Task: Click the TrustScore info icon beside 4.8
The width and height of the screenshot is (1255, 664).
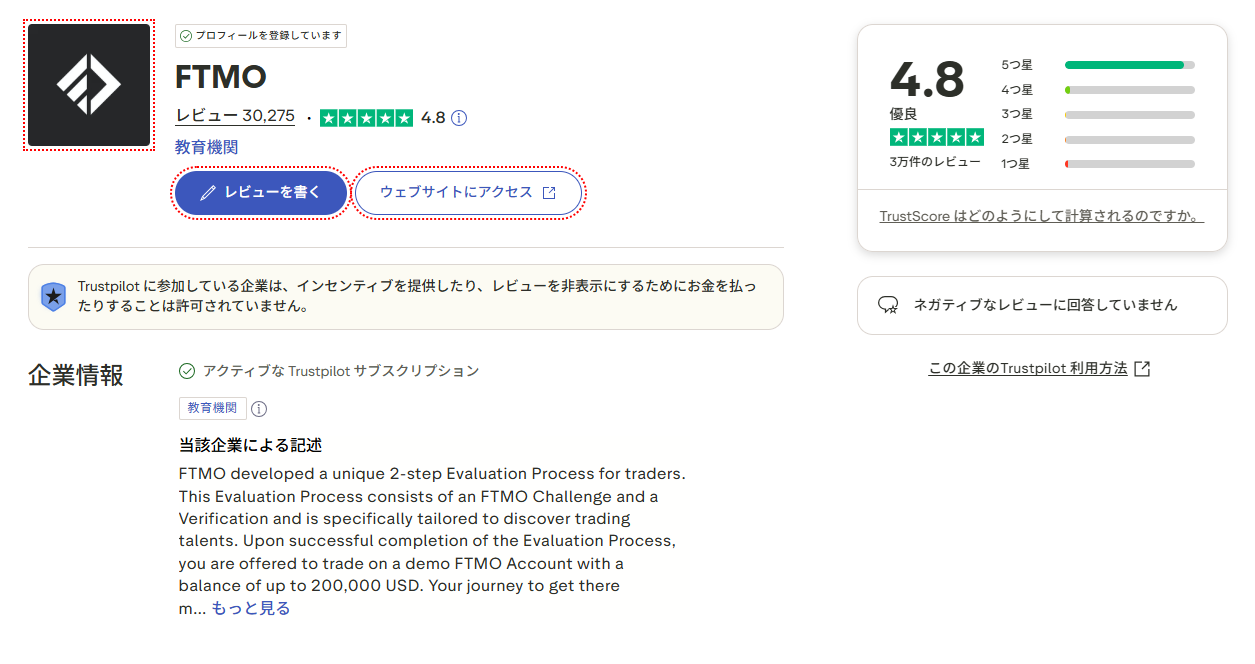Action: (459, 118)
